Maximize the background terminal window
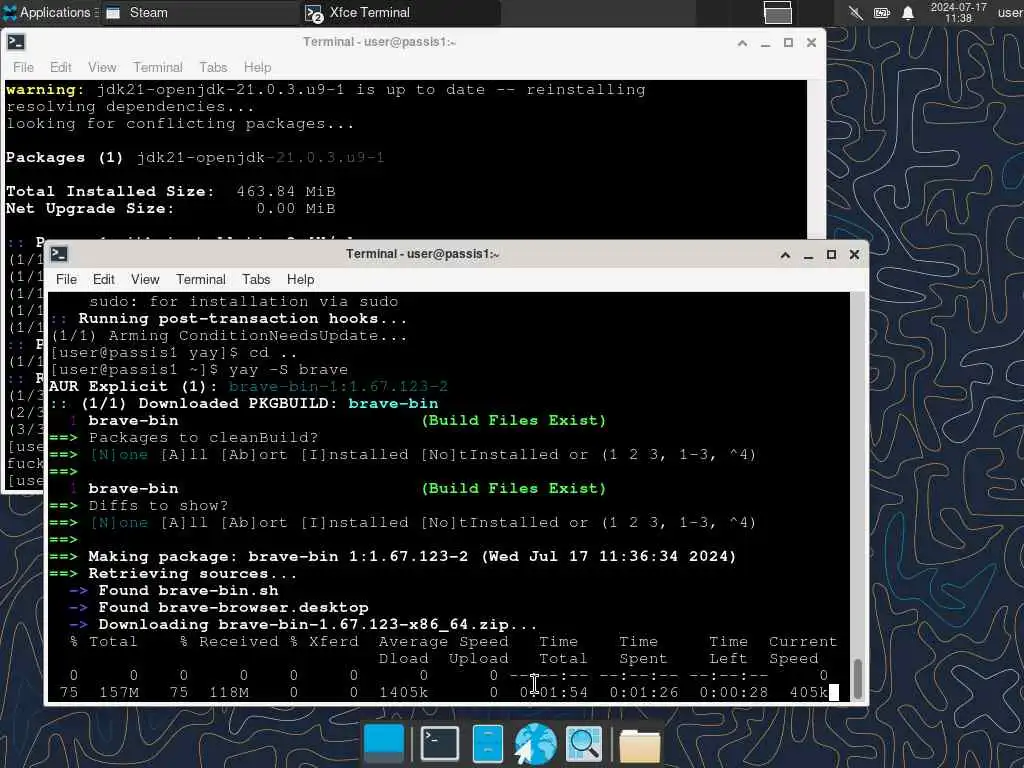The width and height of the screenshot is (1024, 768). click(x=788, y=42)
